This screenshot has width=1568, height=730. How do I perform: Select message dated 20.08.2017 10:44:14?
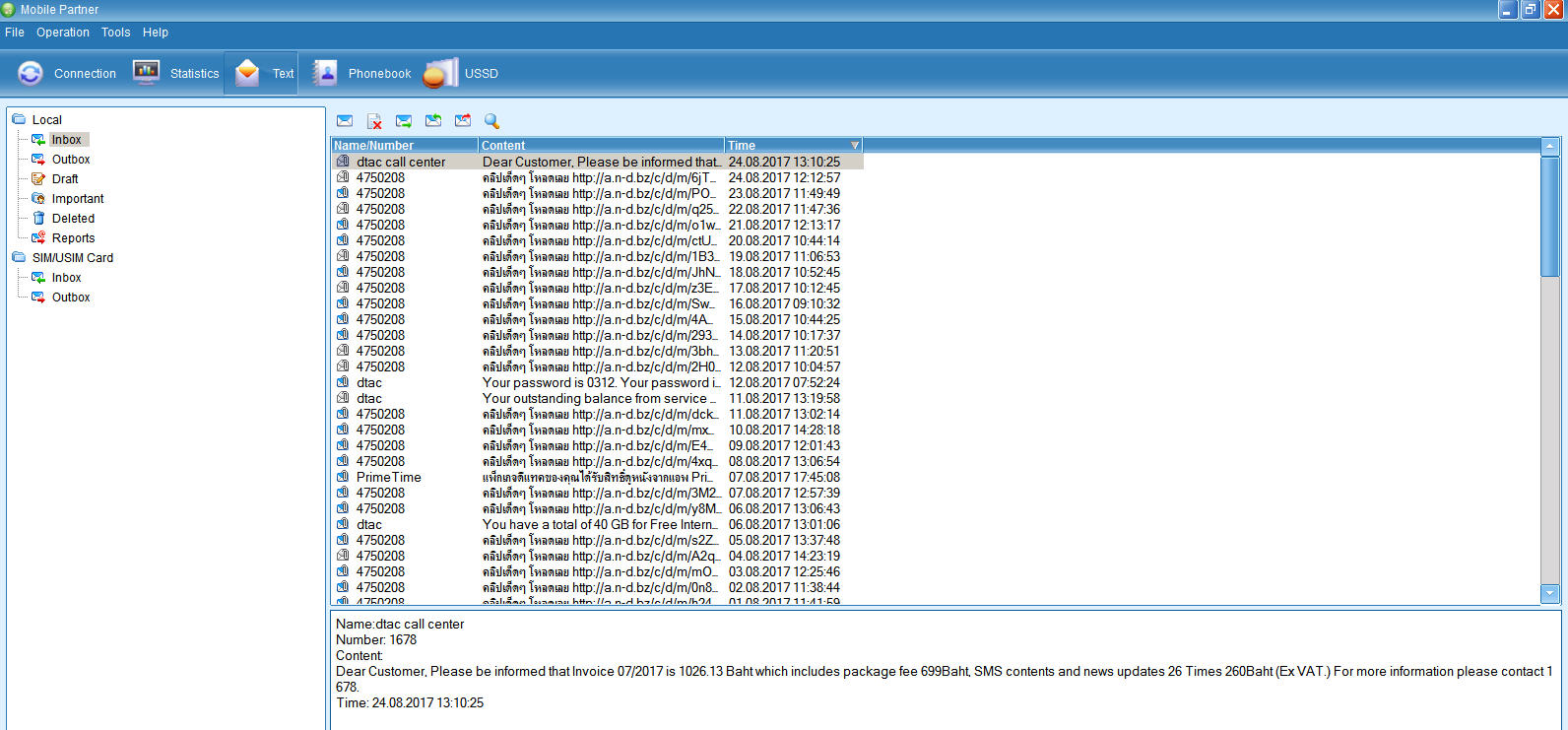click(597, 240)
